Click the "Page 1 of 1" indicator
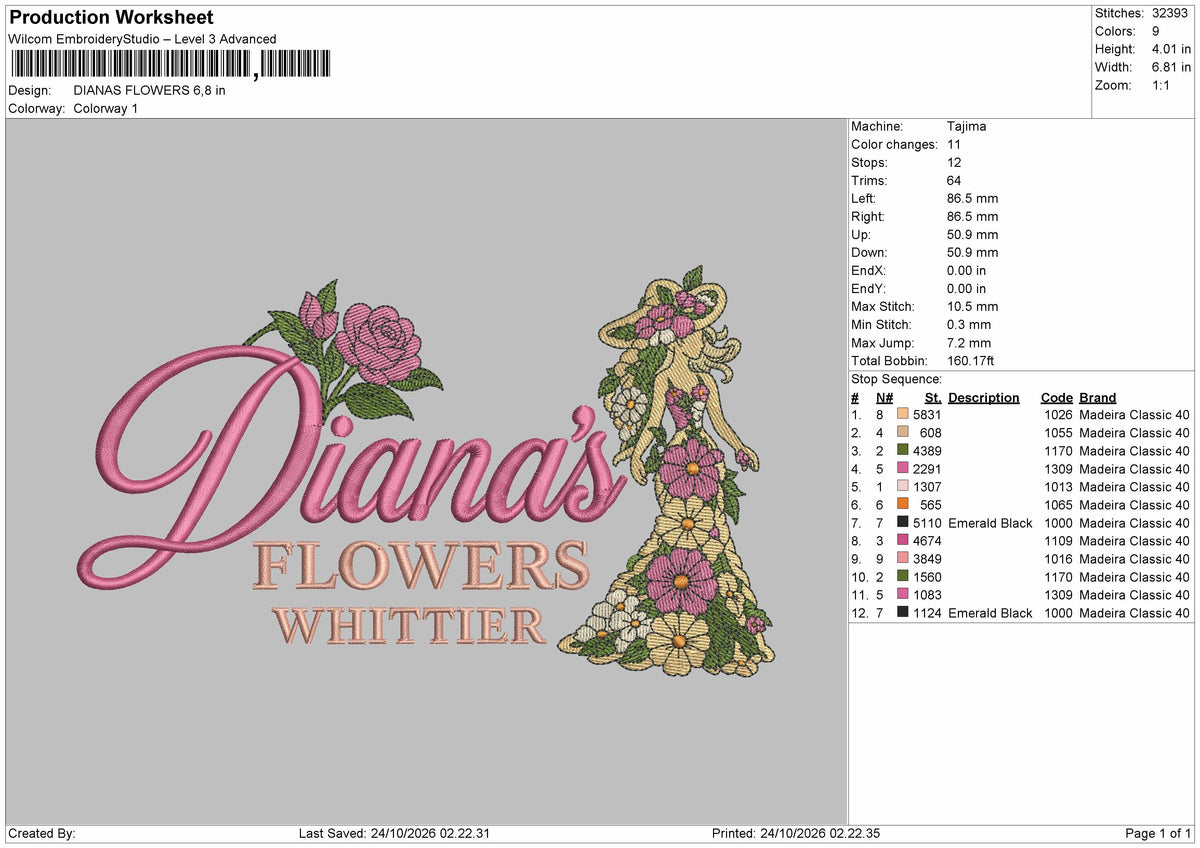The height and width of the screenshot is (848, 1200). tap(1158, 833)
